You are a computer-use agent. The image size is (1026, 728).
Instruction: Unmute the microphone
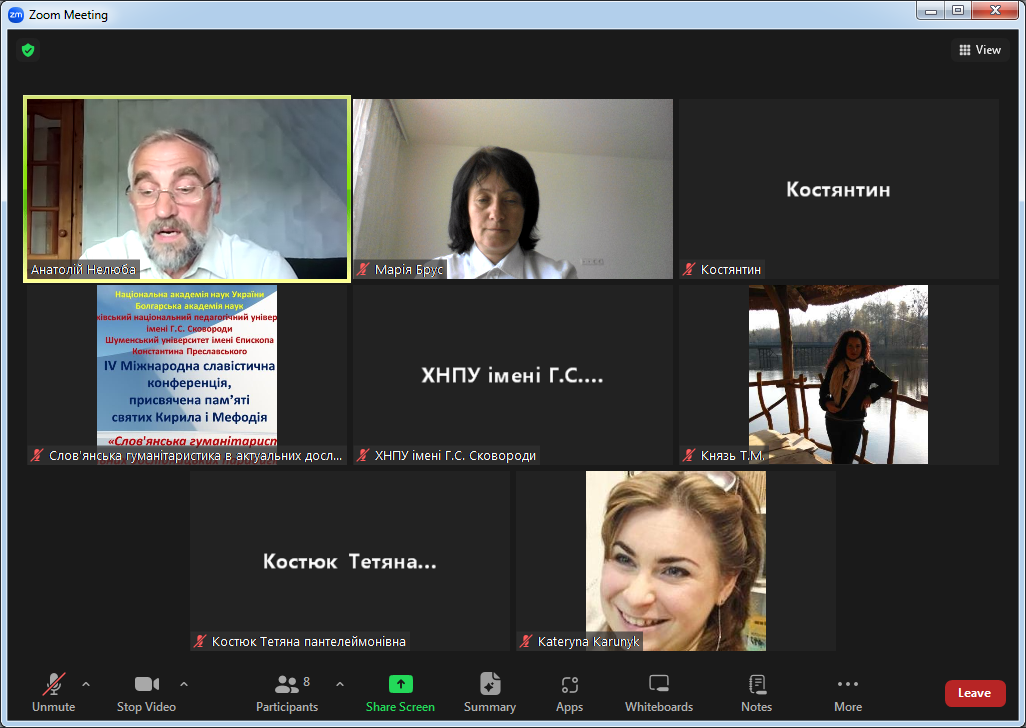53,693
